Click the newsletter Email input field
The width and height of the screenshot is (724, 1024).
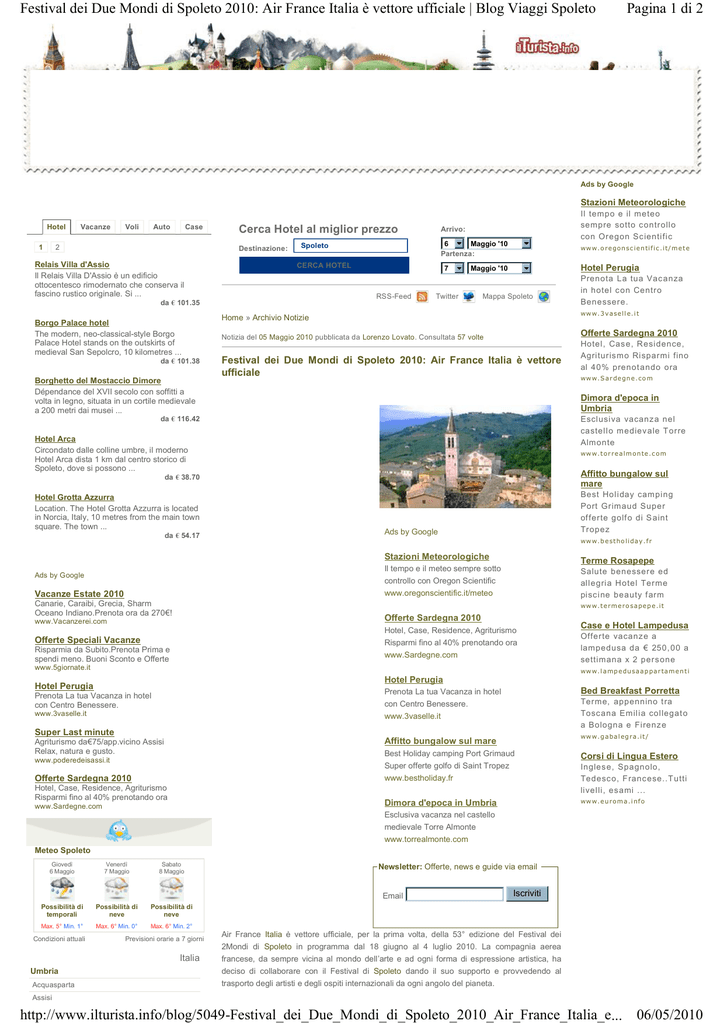tap(454, 895)
